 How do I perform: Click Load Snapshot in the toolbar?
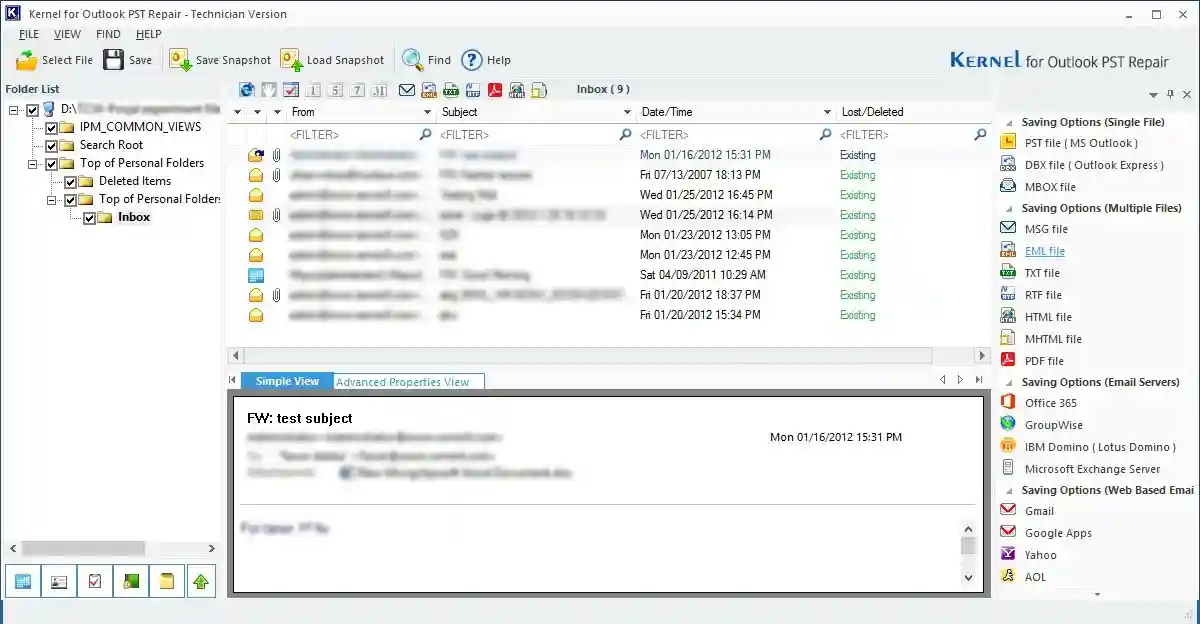coord(332,60)
